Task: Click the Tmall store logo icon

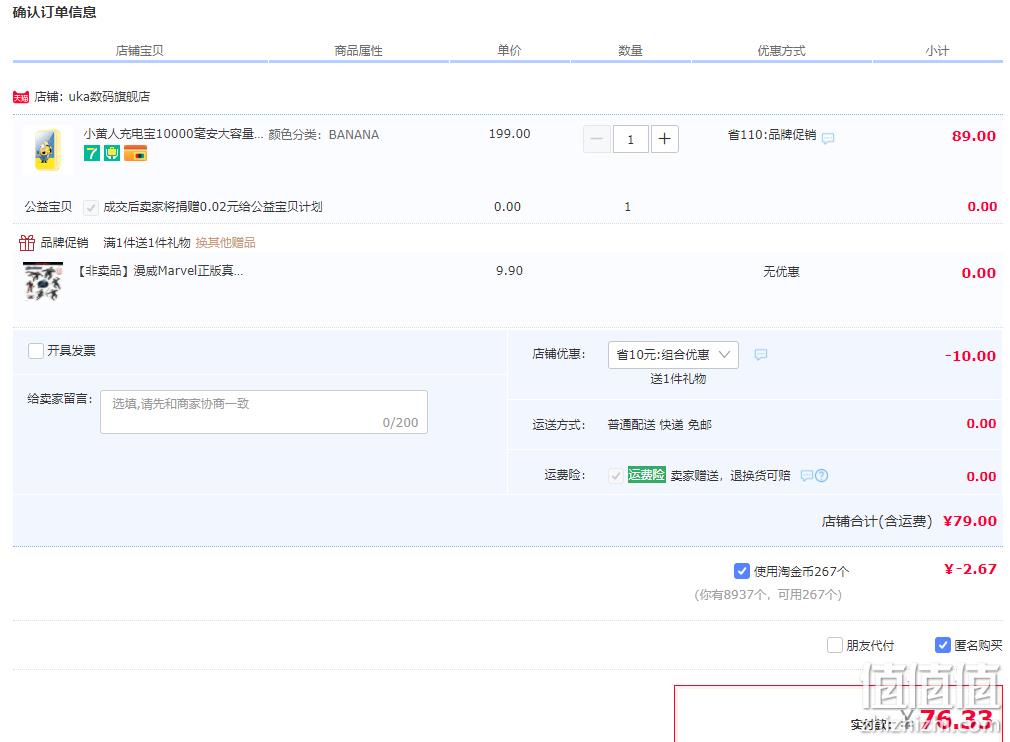Action: (x=21, y=97)
